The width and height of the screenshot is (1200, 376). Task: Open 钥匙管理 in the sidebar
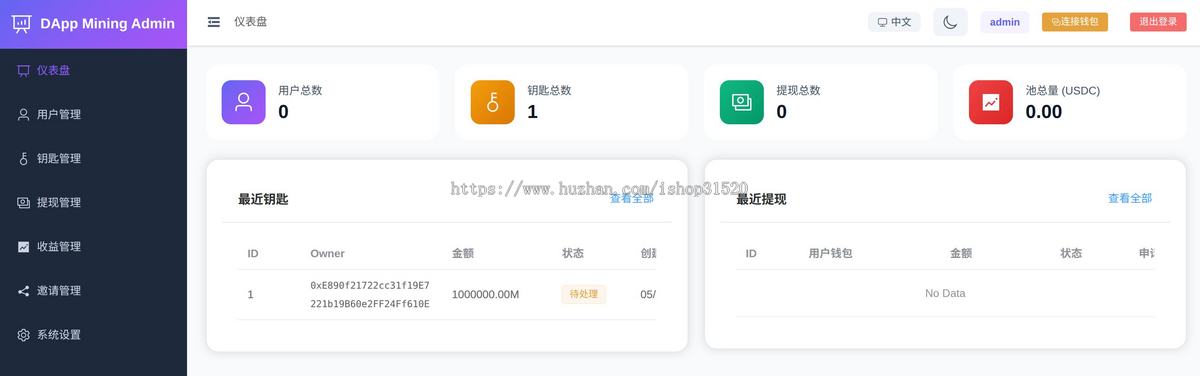click(x=93, y=159)
